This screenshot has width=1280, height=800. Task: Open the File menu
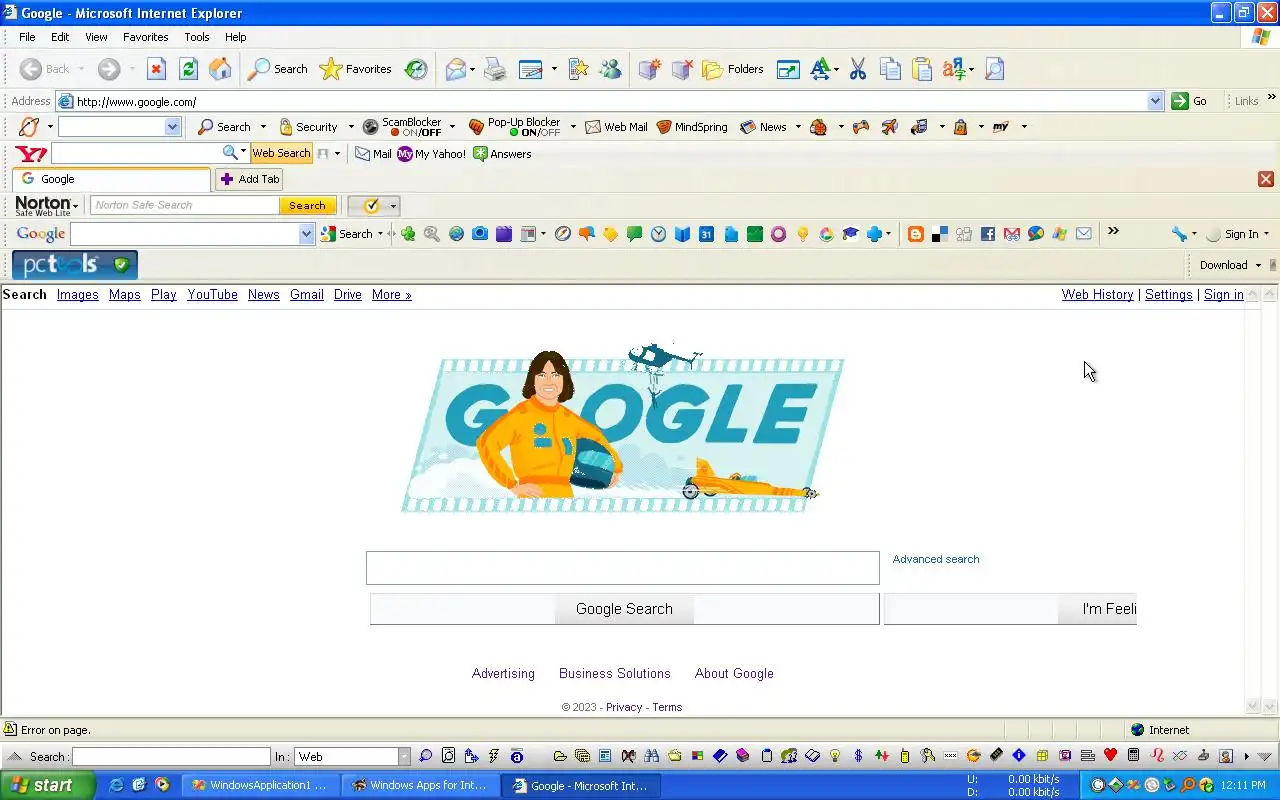click(27, 37)
